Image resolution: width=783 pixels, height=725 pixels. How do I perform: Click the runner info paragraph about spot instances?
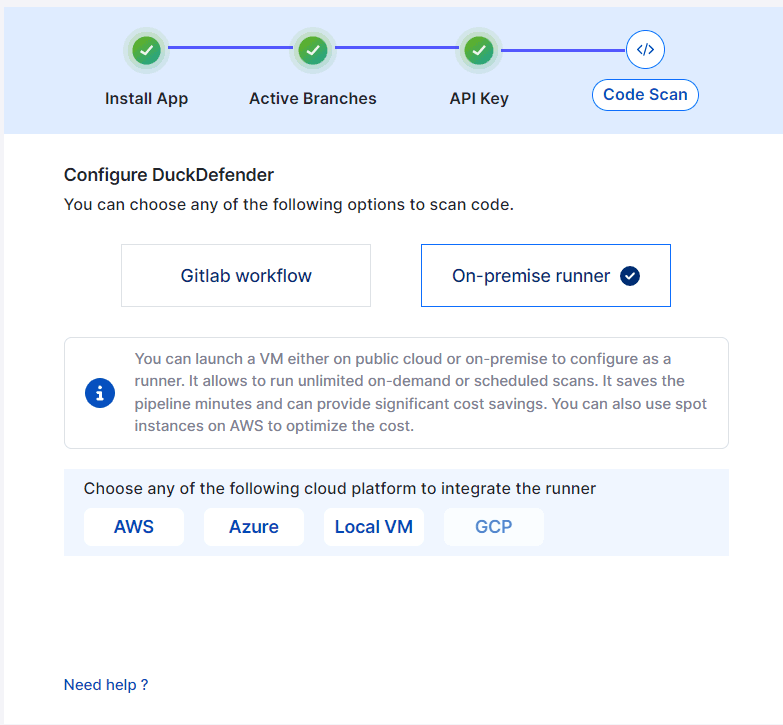[420, 392]
